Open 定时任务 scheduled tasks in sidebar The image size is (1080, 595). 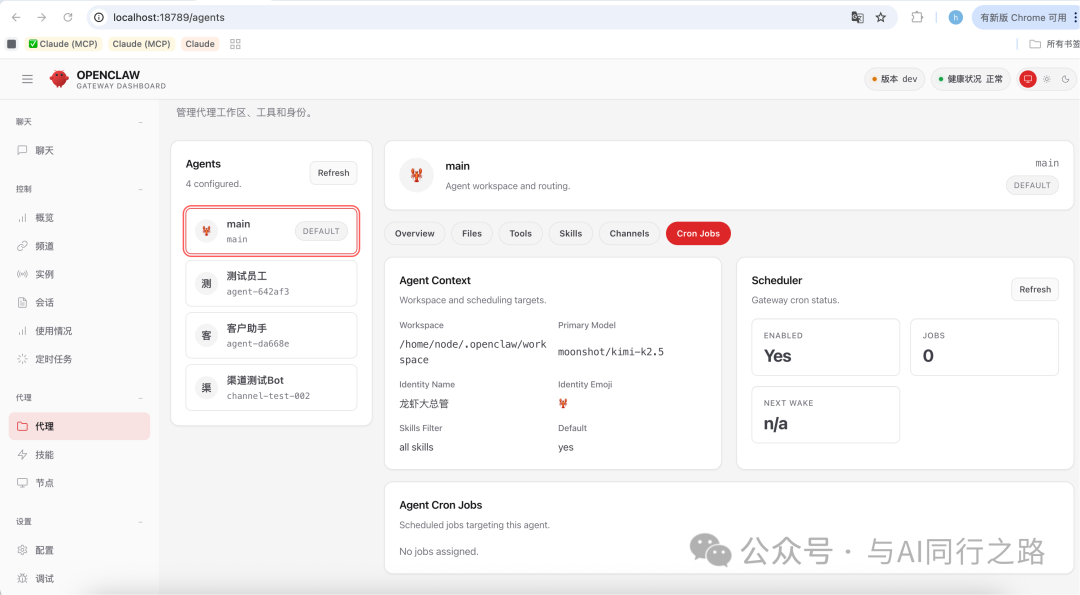pos(53,359)
